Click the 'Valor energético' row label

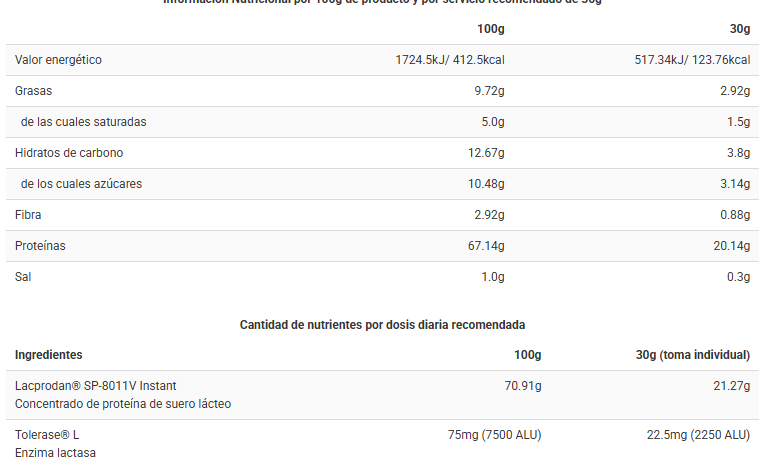pos(58,60)
